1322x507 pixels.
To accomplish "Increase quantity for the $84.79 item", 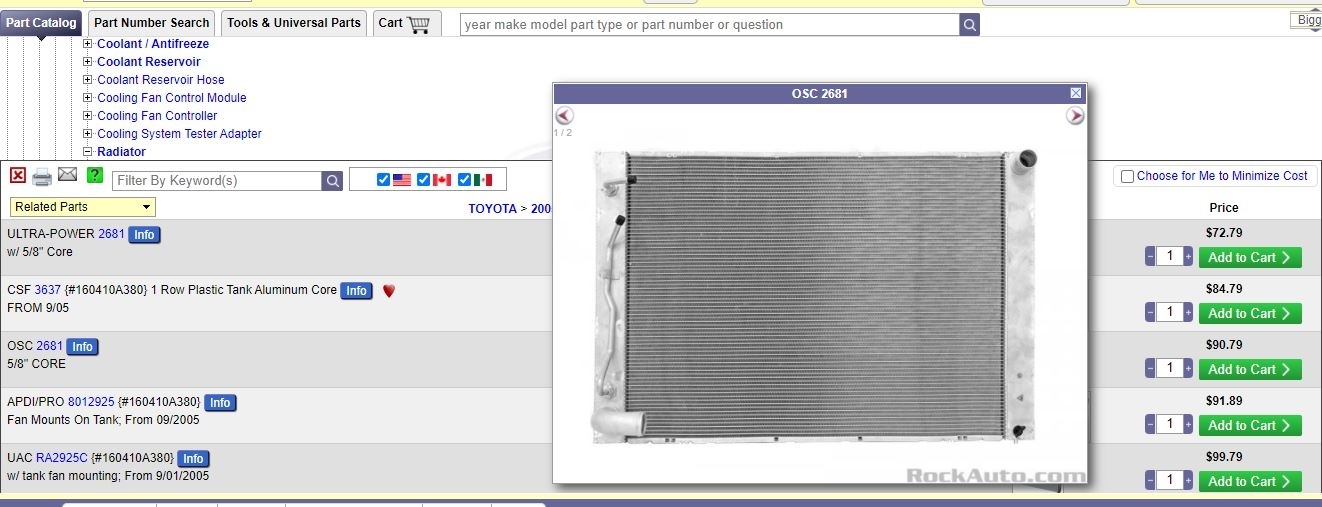I will 1188,313.
